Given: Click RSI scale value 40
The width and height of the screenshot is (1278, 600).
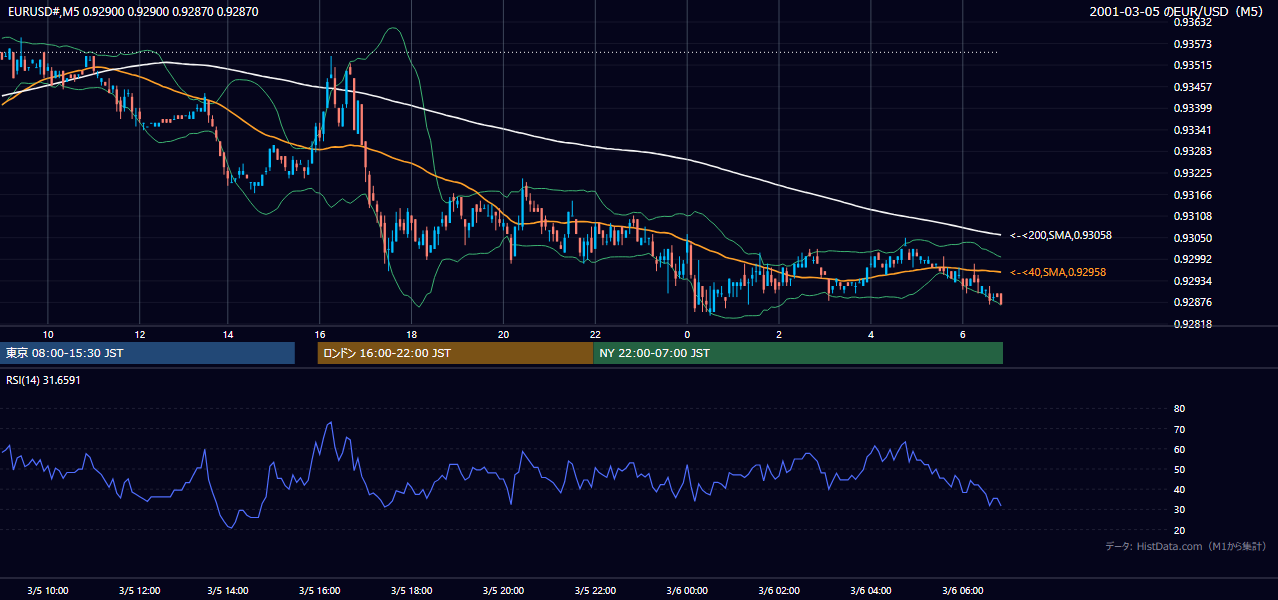Looking at the screenshot, I should pyautogui.click(x=1179, y=489).
